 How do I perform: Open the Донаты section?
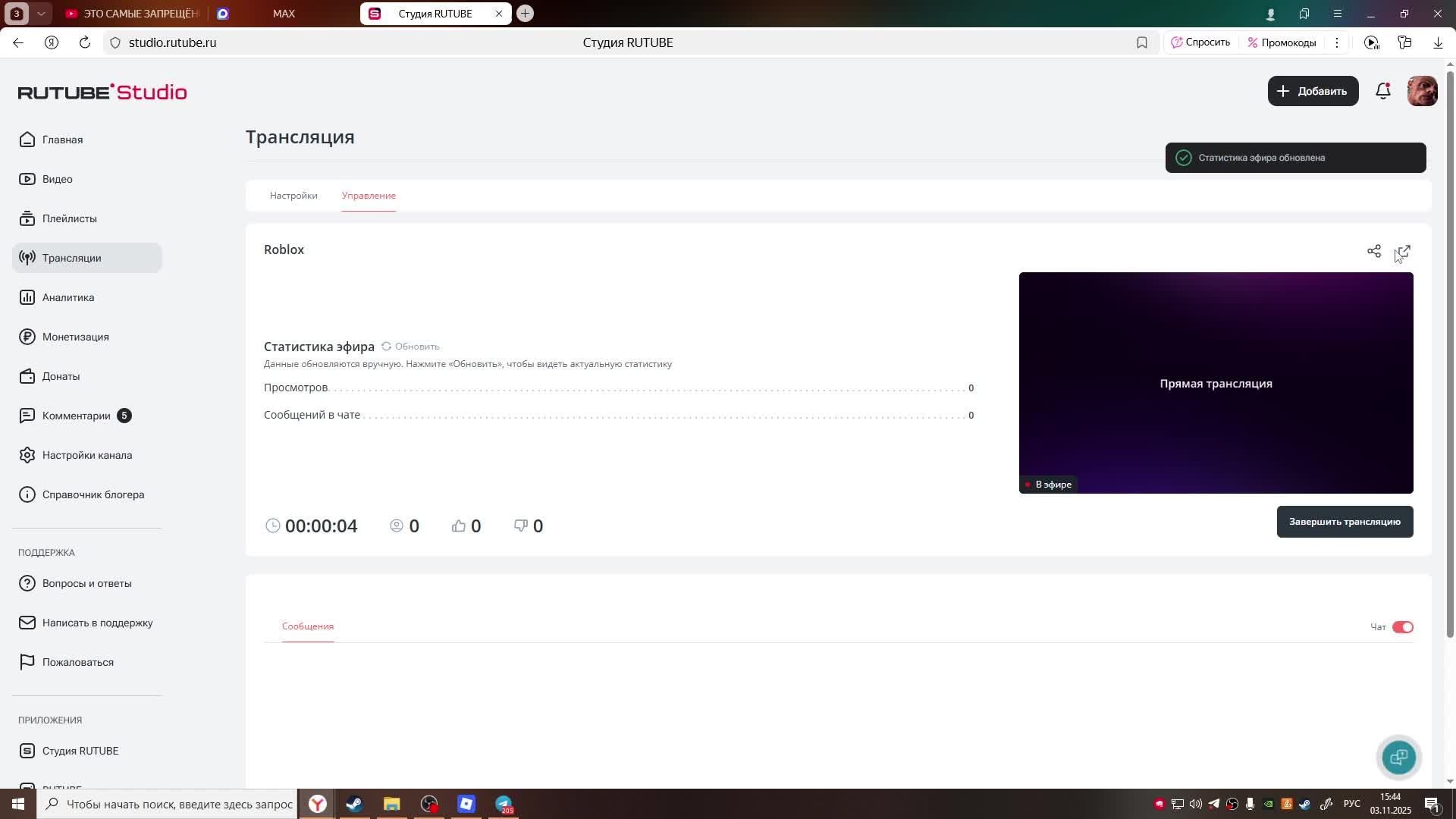[x=61, y=376]
